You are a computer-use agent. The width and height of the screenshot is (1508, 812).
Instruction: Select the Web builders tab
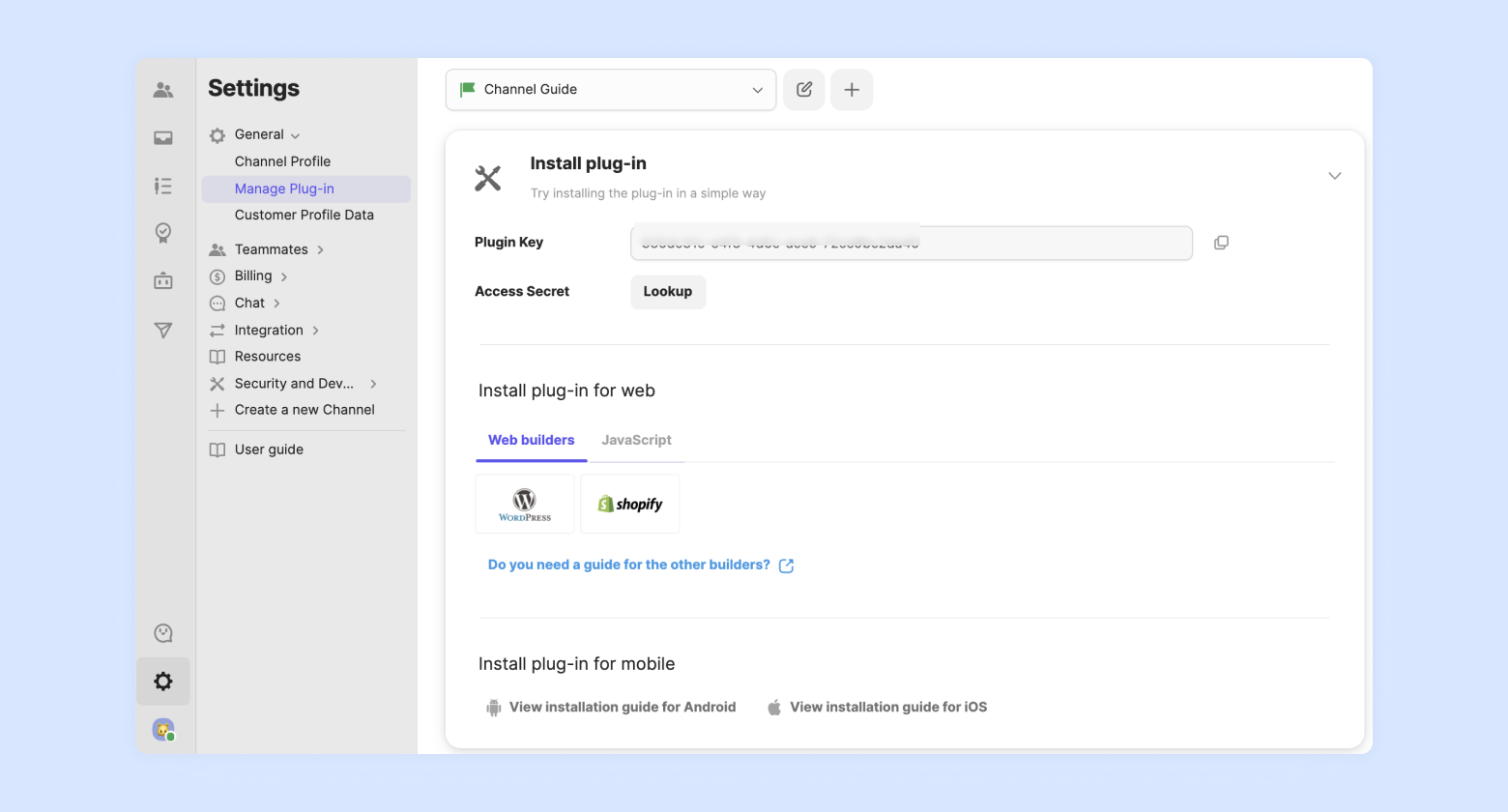click(x=531, y=440)
